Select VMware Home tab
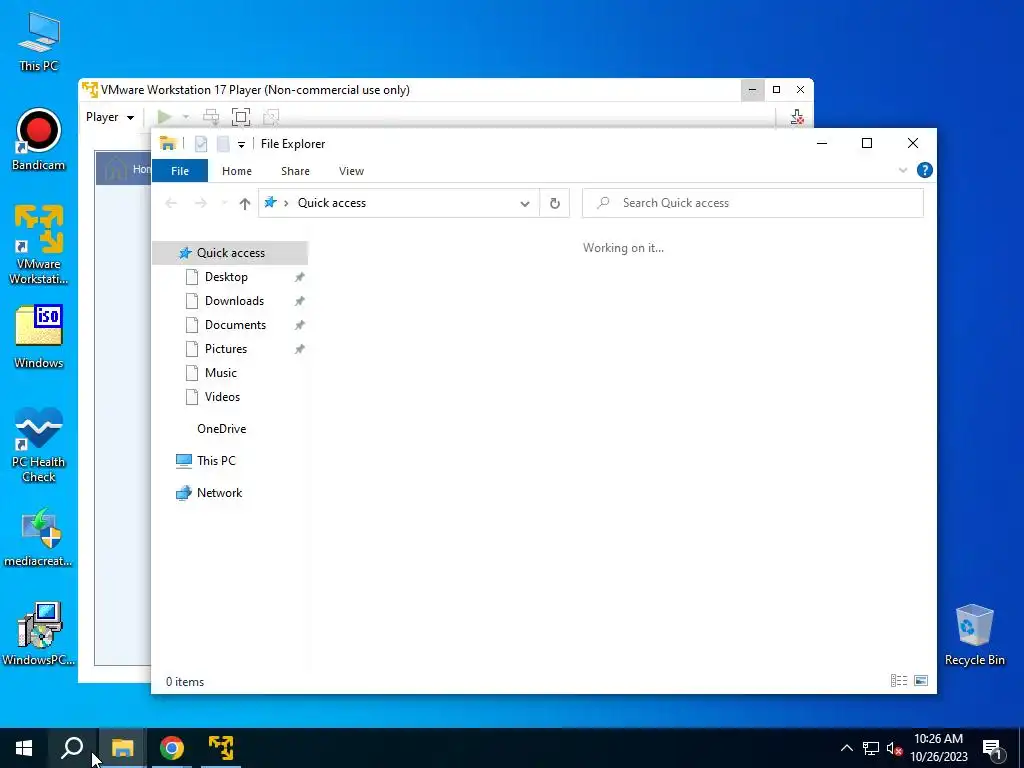 [x=123, y=169]
